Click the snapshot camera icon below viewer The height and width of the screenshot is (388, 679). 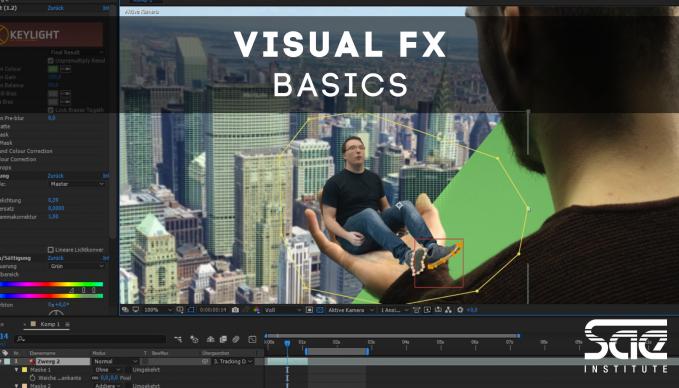pos(235,310)
